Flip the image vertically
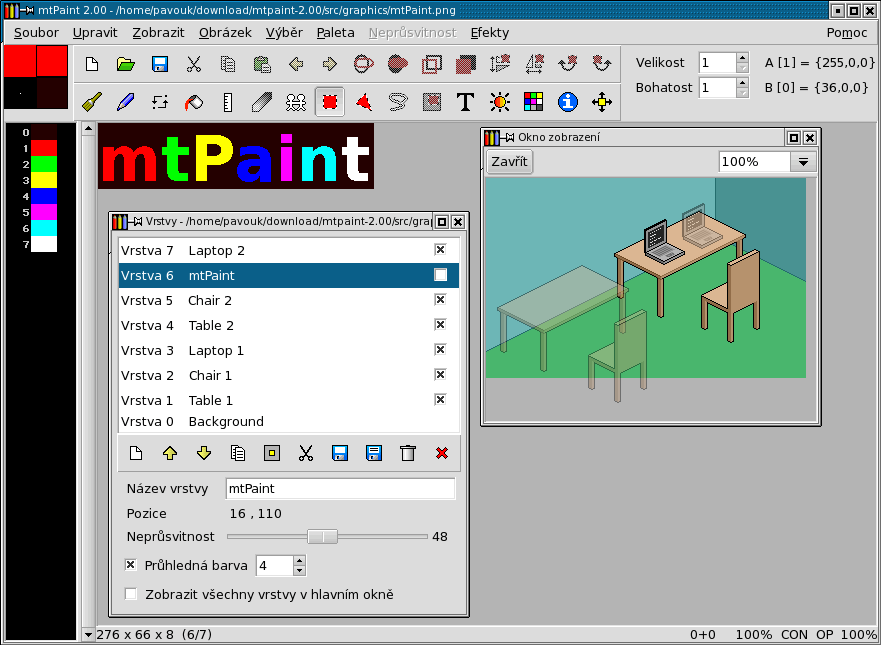Image resolution: width=881 pixels, height=645 pixels. (x=499, y=64)
